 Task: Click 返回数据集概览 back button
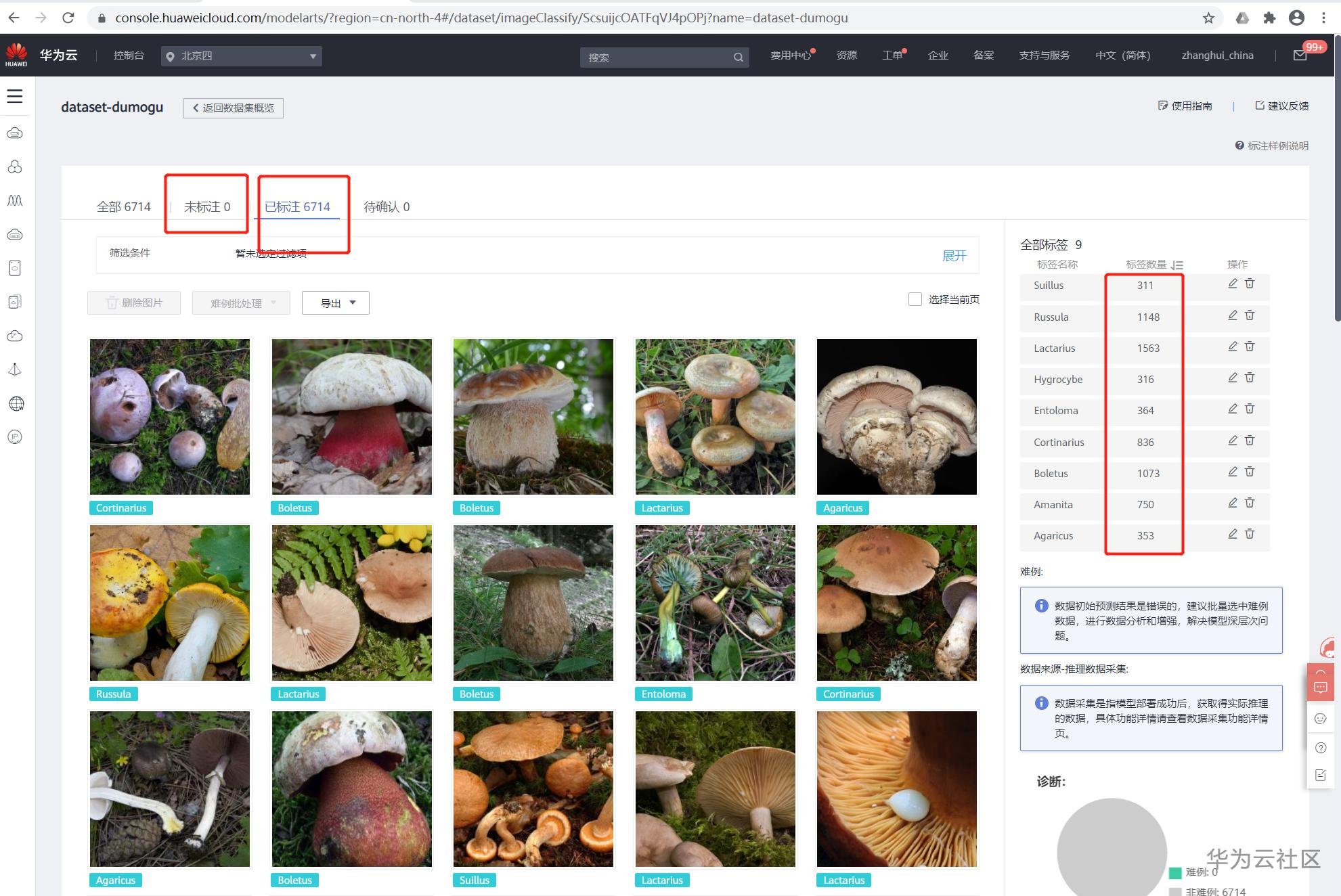(234, 108)
